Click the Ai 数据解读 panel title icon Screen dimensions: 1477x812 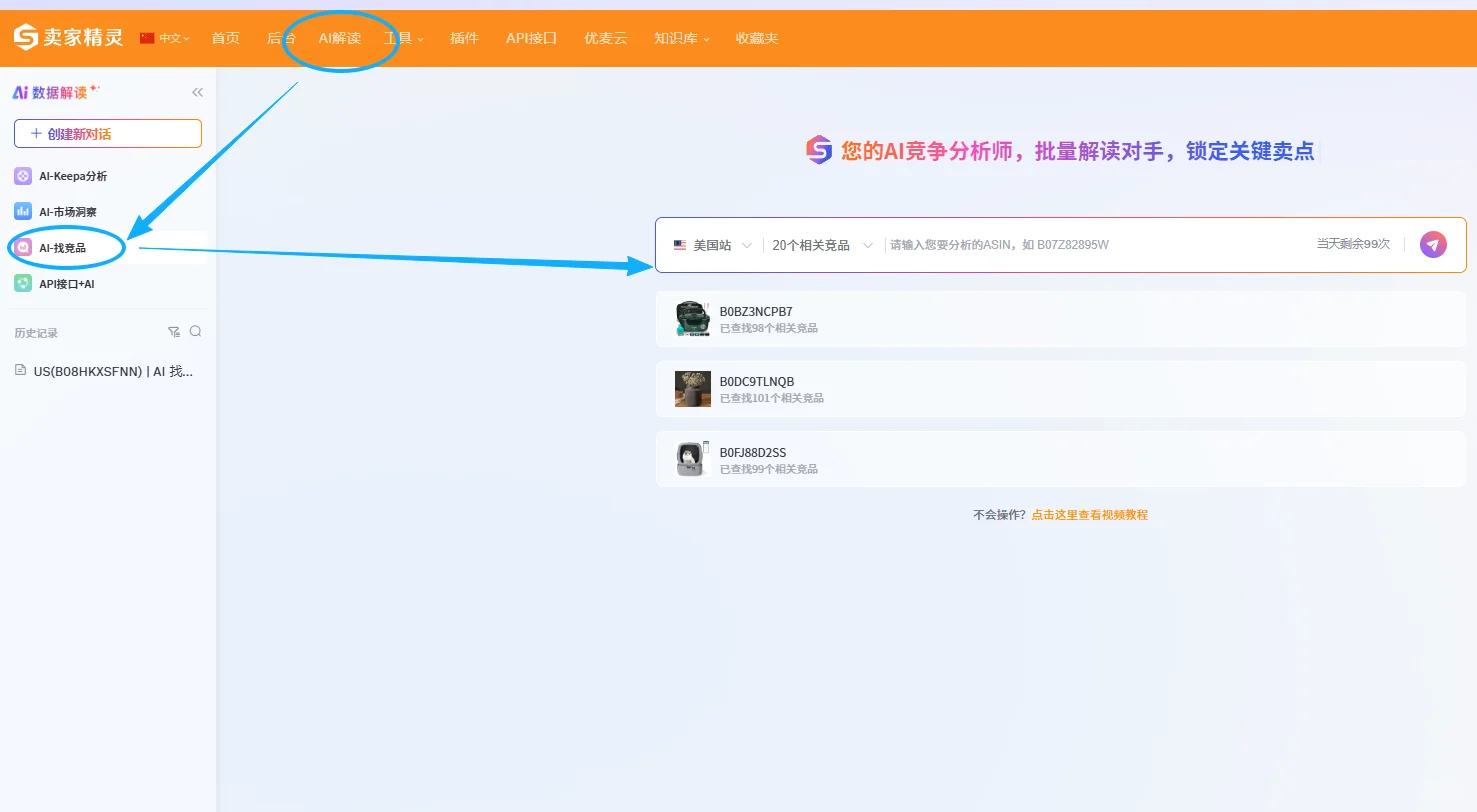(x=22, y=91)
